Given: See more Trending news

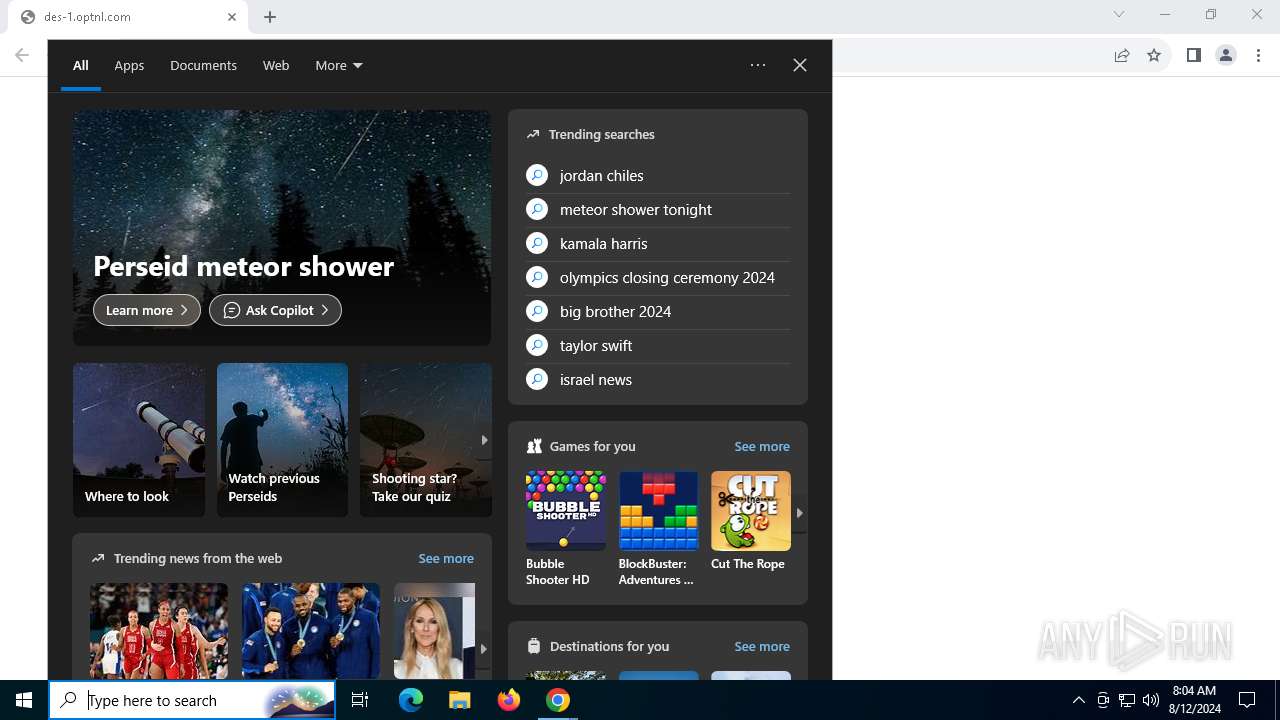Looking at the screenshot, I should (446, 558).
